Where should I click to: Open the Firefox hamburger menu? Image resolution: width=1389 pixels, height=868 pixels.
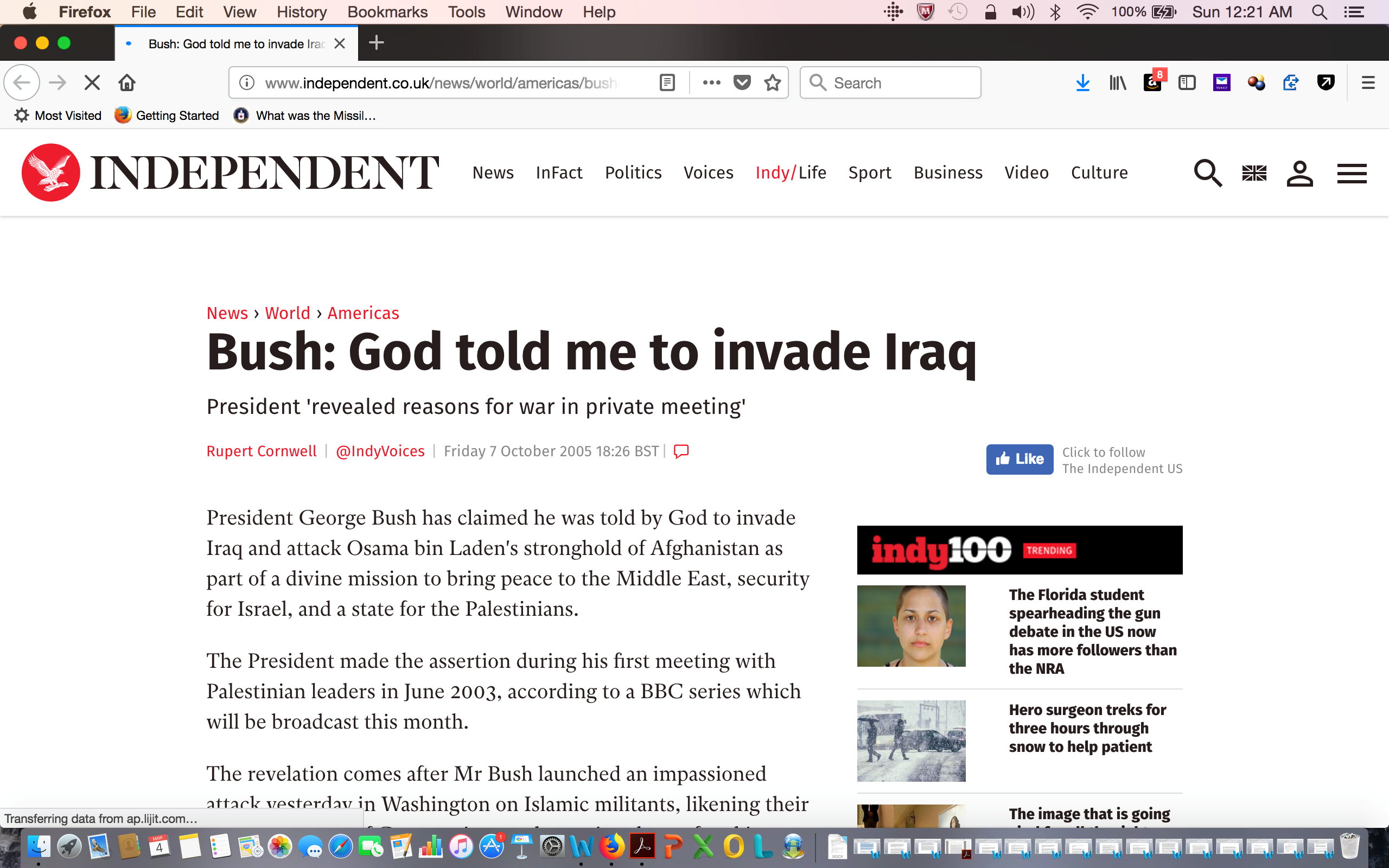(1368, 82)
